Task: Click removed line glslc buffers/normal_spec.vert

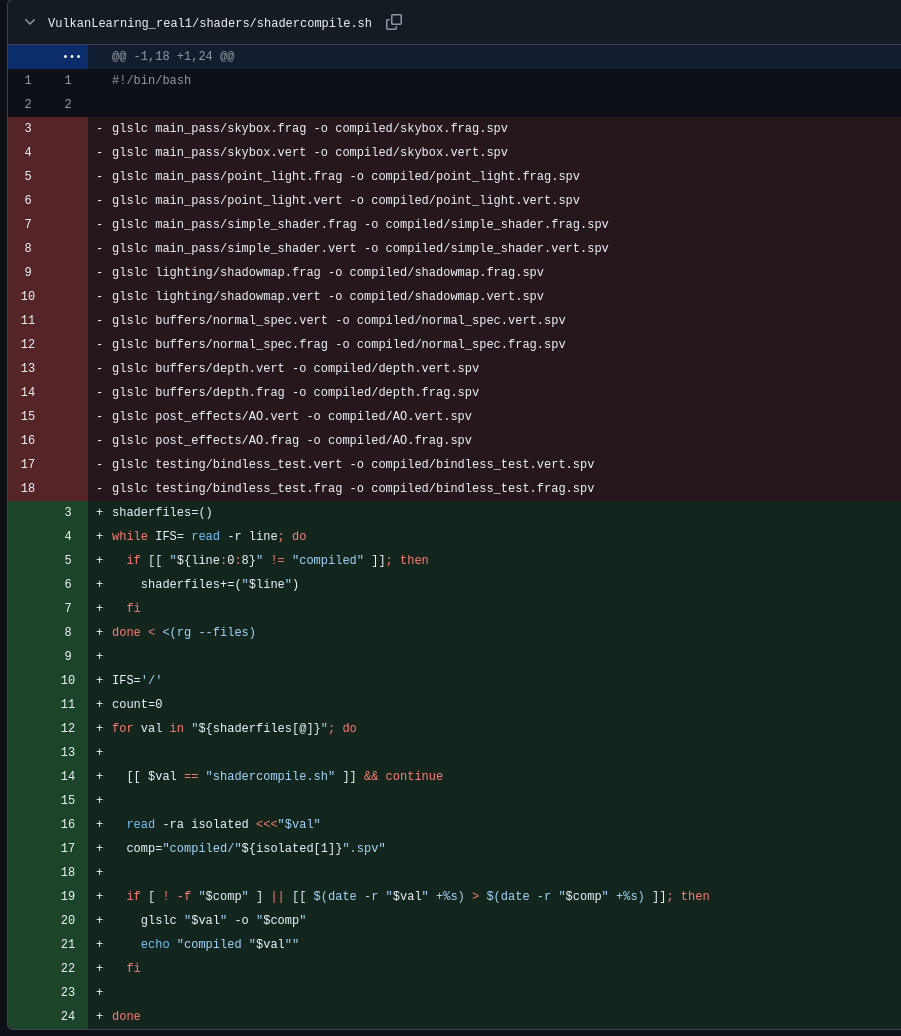Action: 338,320
